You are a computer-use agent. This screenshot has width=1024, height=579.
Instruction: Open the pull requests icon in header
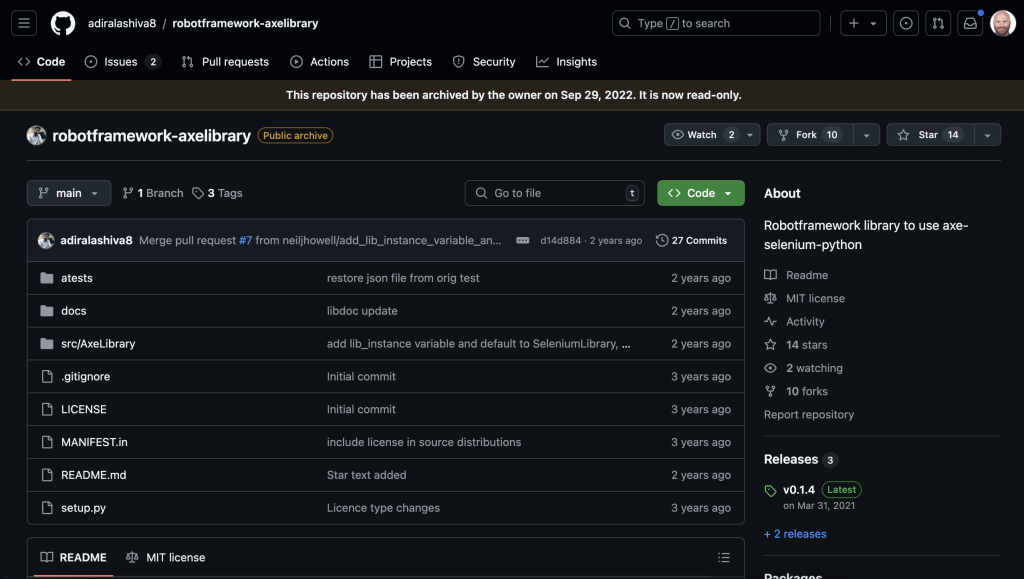pyautogui.click(x=938, y=23)
